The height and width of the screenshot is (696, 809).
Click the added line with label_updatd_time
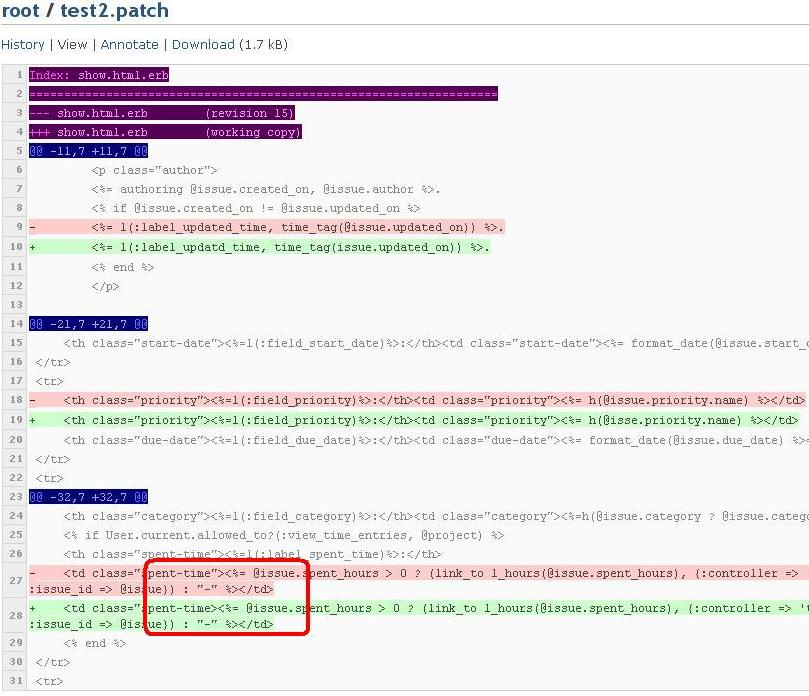260,247
